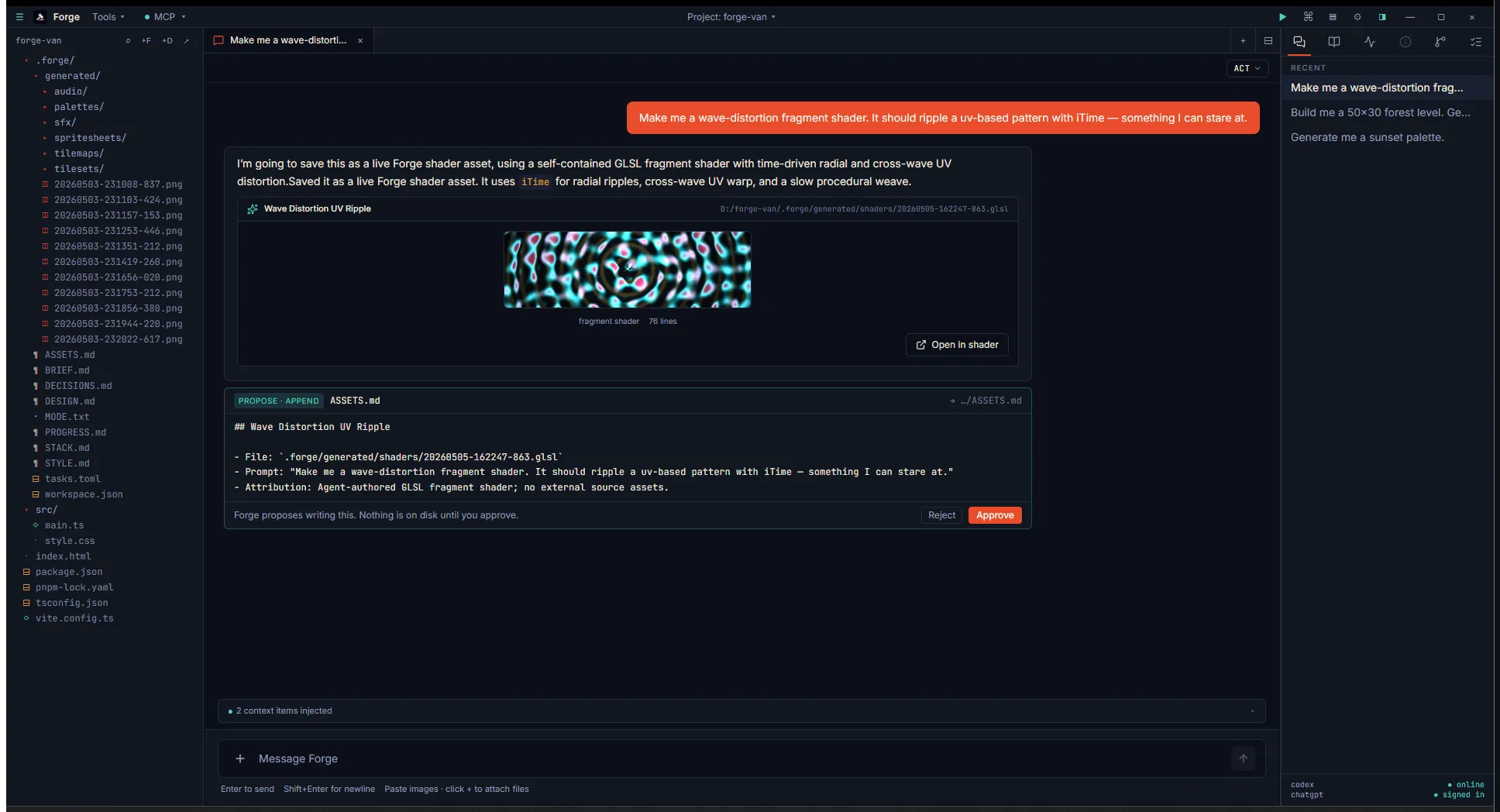
Task: Open recent chat 'Generate me a sunset palette.'
Action: [1367, 137]
